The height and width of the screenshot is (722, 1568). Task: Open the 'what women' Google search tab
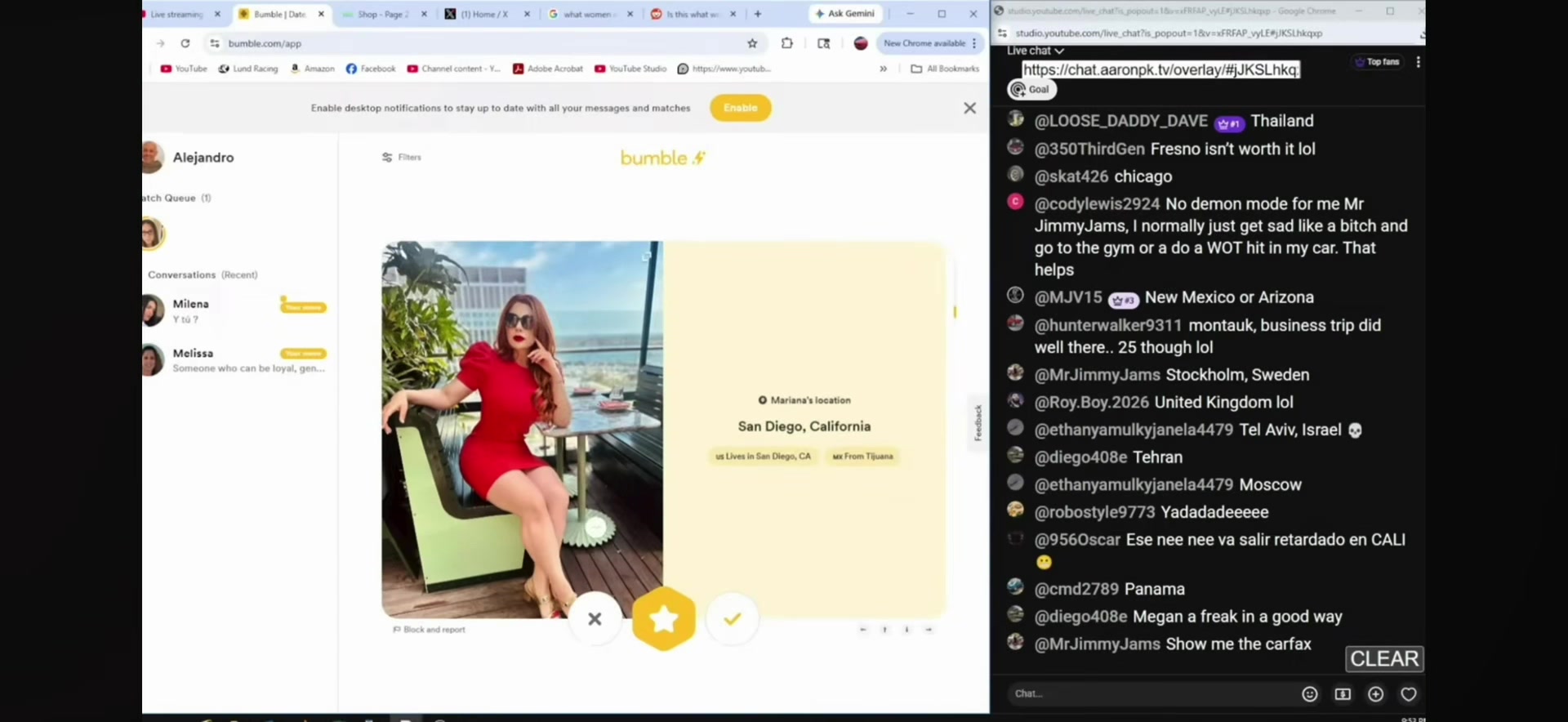pyautogui.click(x=586, y=14)
